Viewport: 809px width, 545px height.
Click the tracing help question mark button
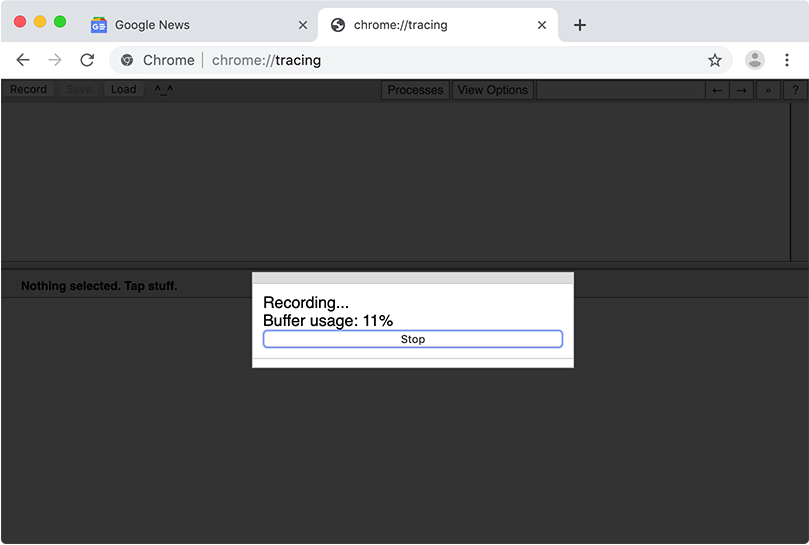795,90
